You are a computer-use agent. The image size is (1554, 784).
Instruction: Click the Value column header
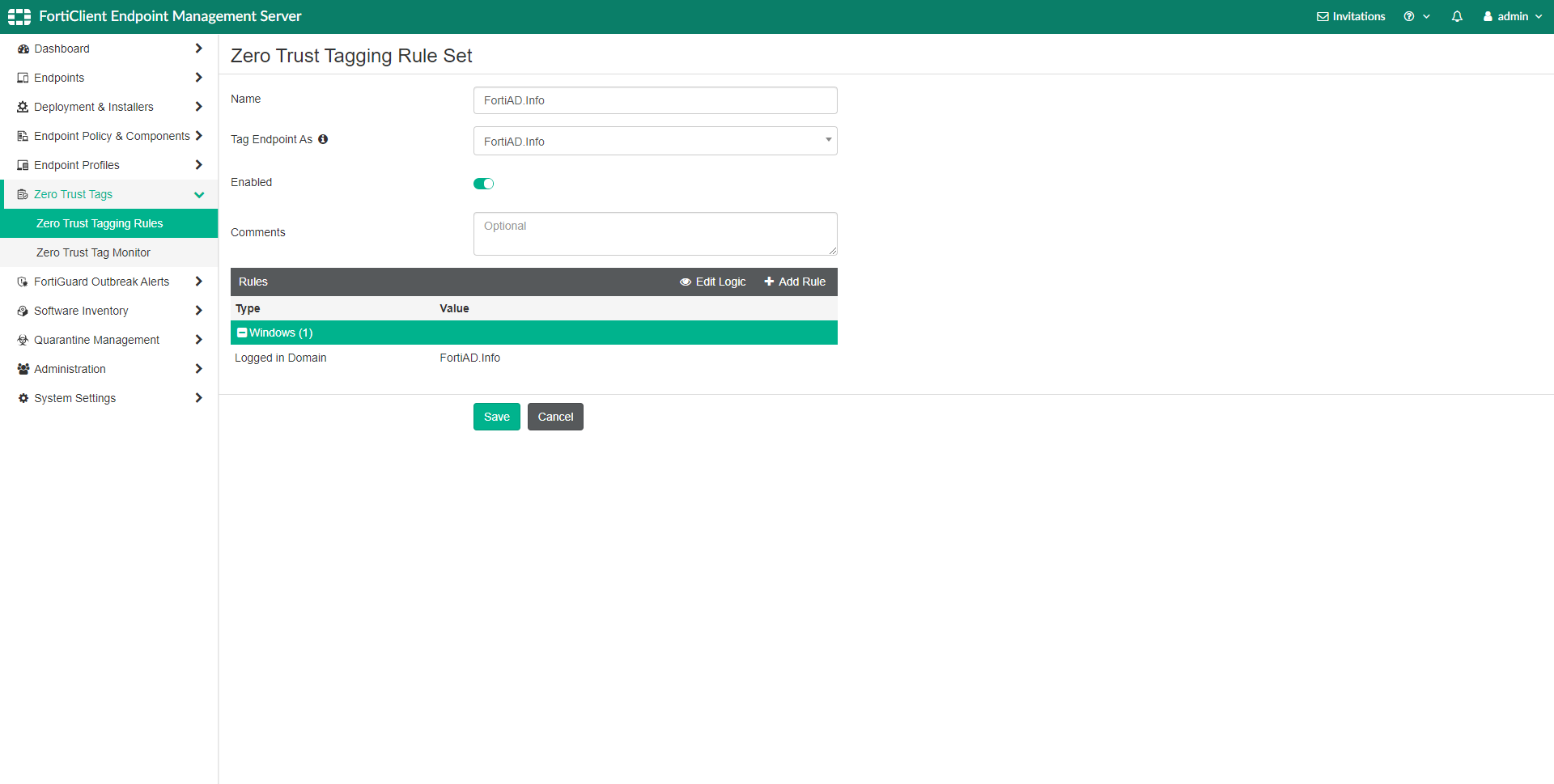click(x=454, y=308)
